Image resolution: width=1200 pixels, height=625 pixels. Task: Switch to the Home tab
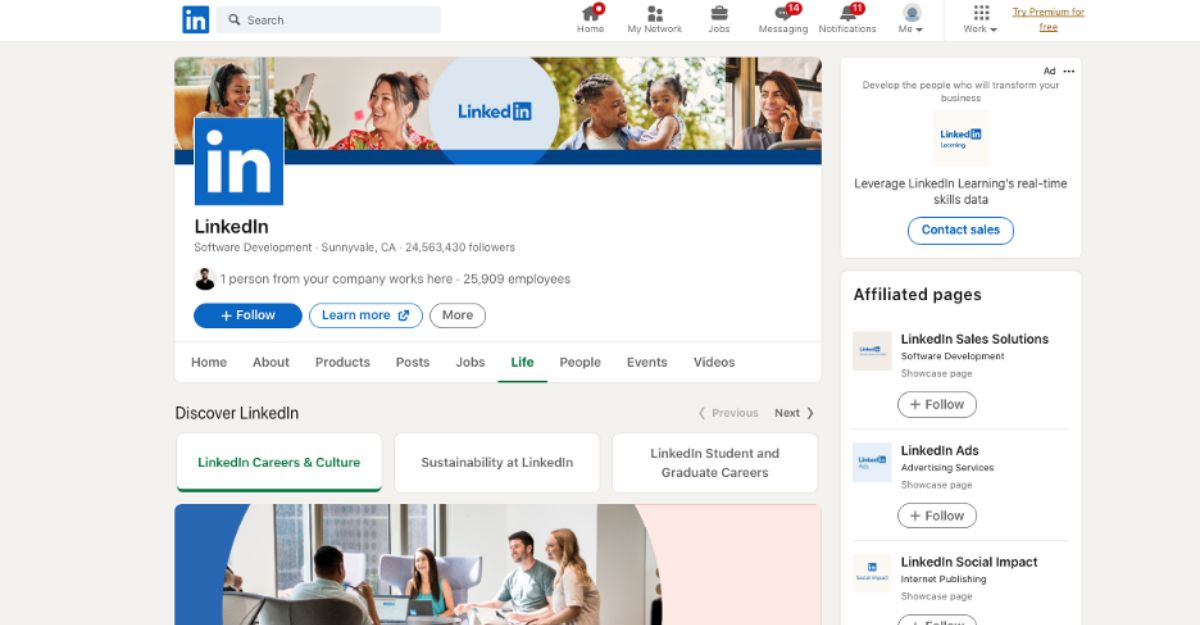pyautogui.click(x=209, y=362)
